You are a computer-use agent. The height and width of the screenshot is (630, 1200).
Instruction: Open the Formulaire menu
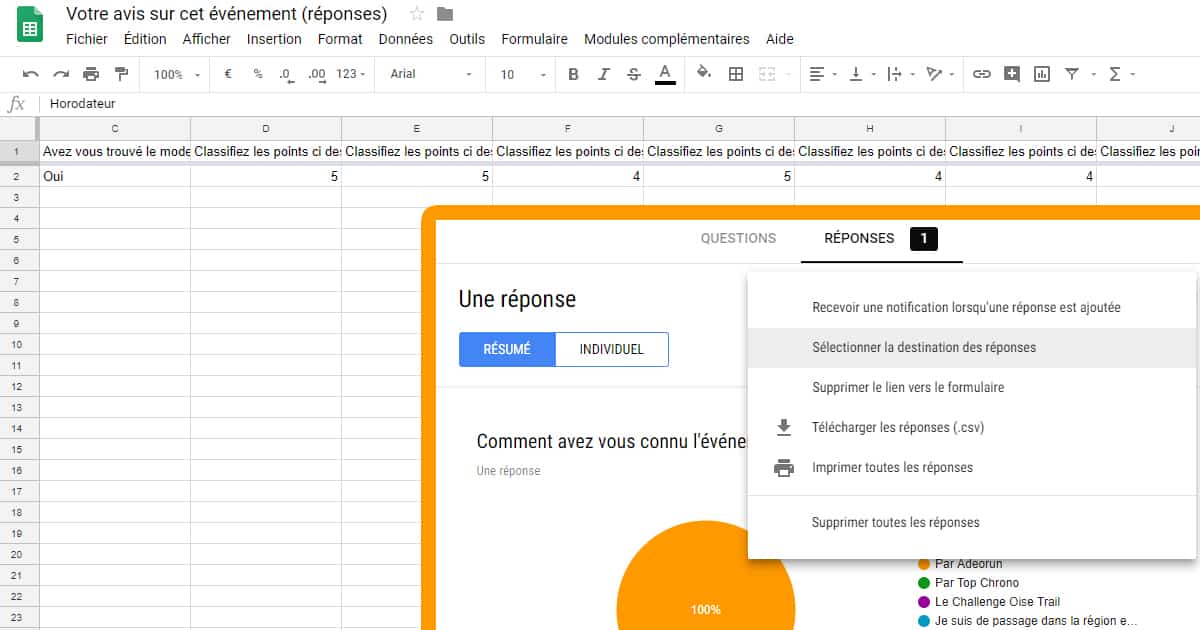534,39
